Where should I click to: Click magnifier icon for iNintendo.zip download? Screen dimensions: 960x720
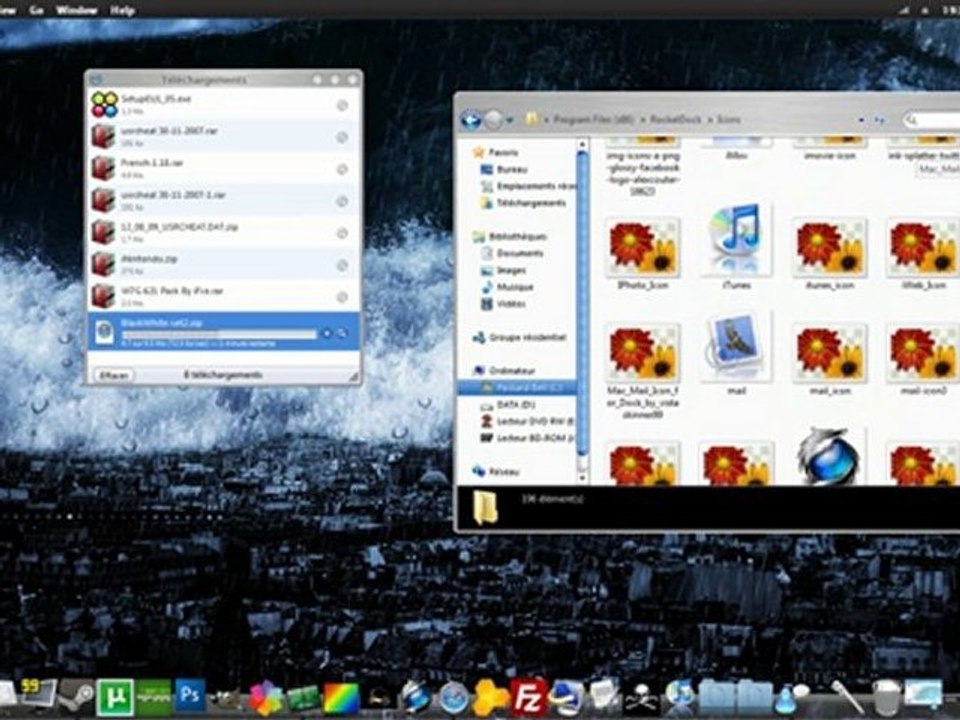click(x=342, y=265)
